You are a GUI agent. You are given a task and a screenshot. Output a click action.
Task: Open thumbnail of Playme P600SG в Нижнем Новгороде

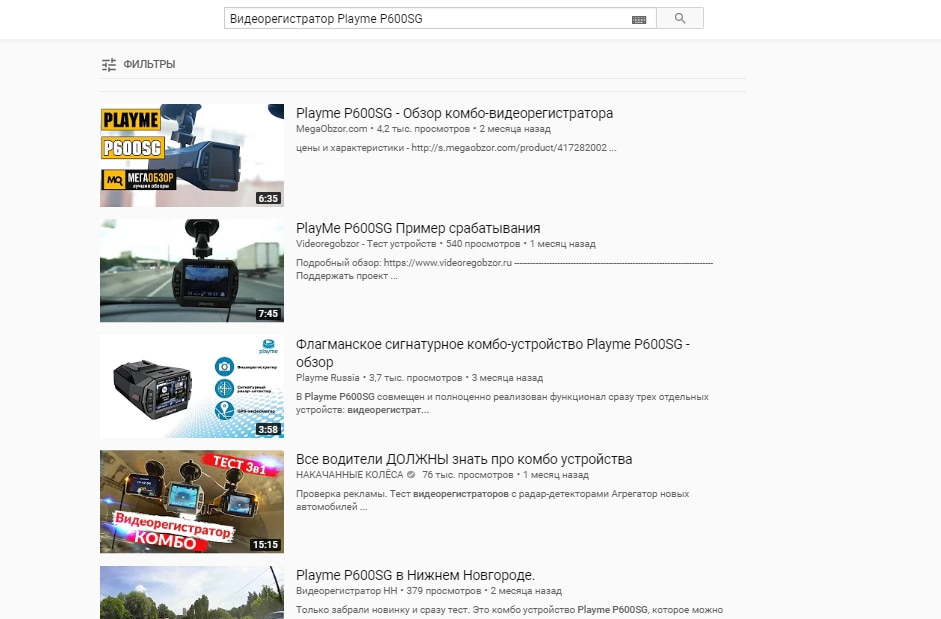coord(191,593)
